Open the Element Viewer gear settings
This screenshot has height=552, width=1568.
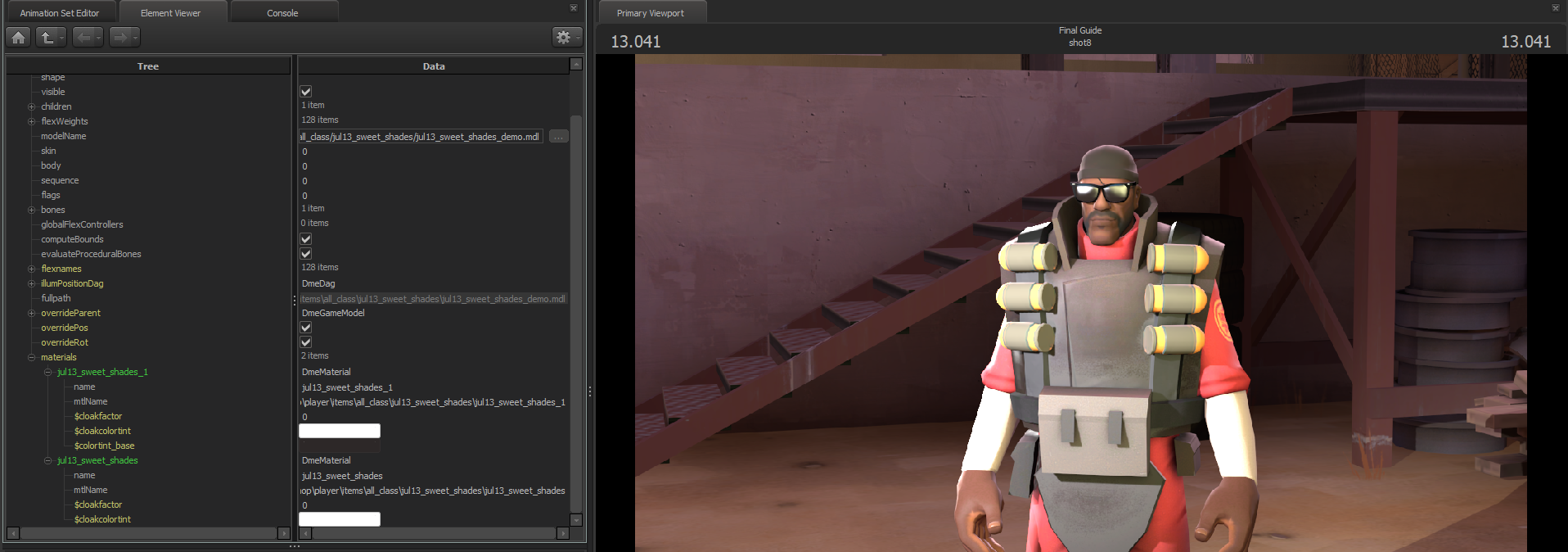(566, 37)
